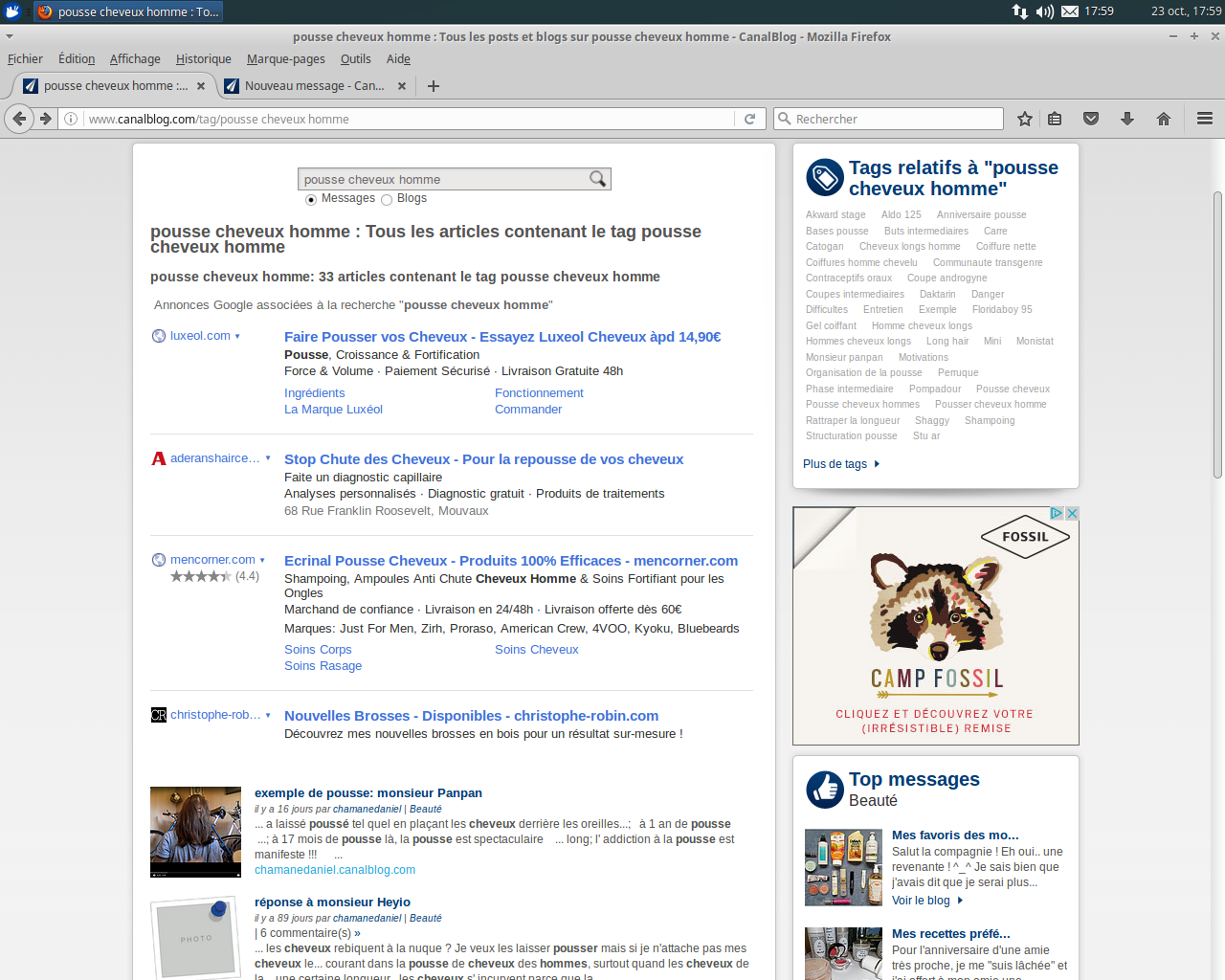Open chamanedaniel.canalblog.com link

click(335, 870)
